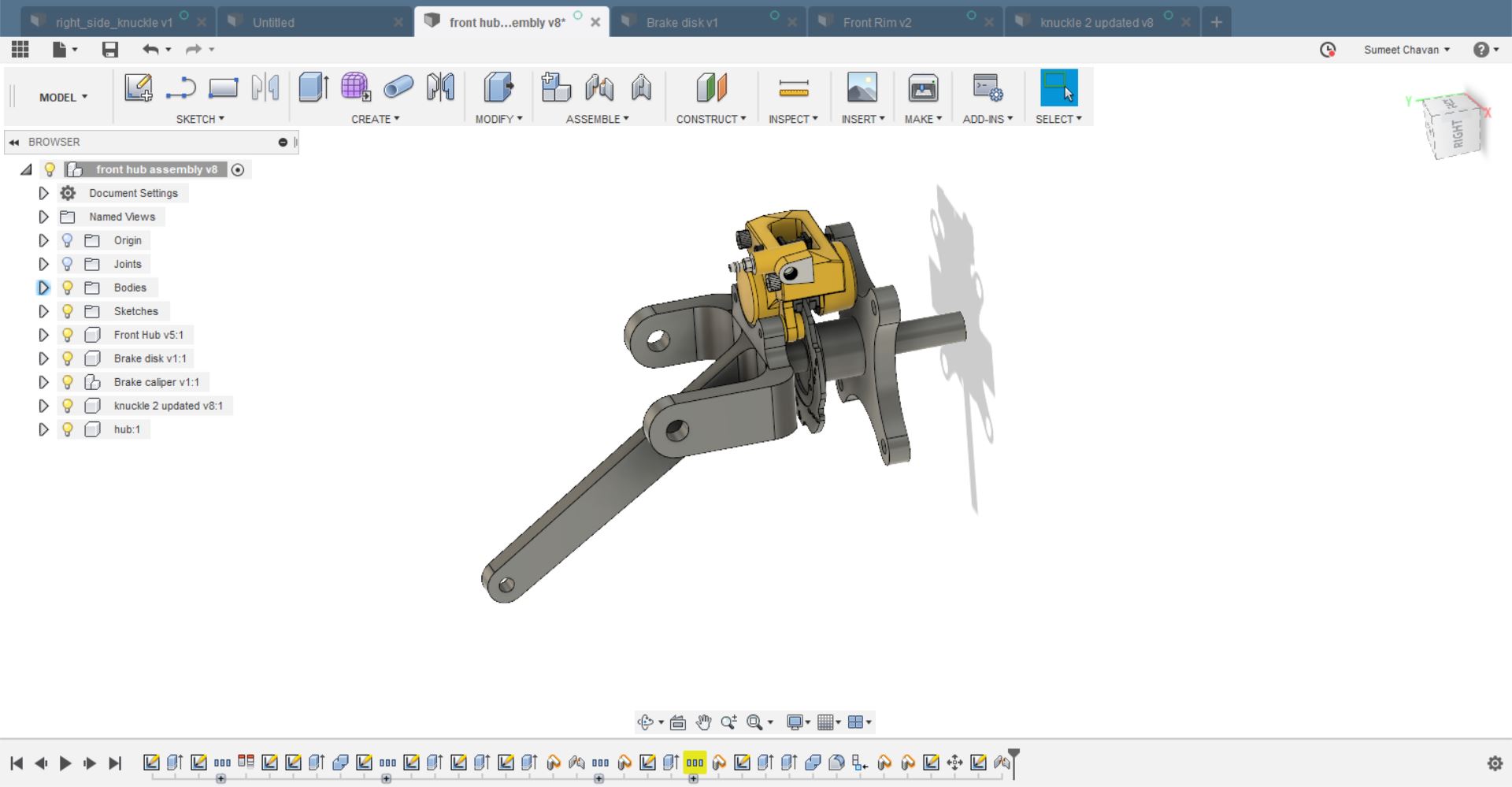Hide the Bodies folder with lightbulb

coord(68,288)
